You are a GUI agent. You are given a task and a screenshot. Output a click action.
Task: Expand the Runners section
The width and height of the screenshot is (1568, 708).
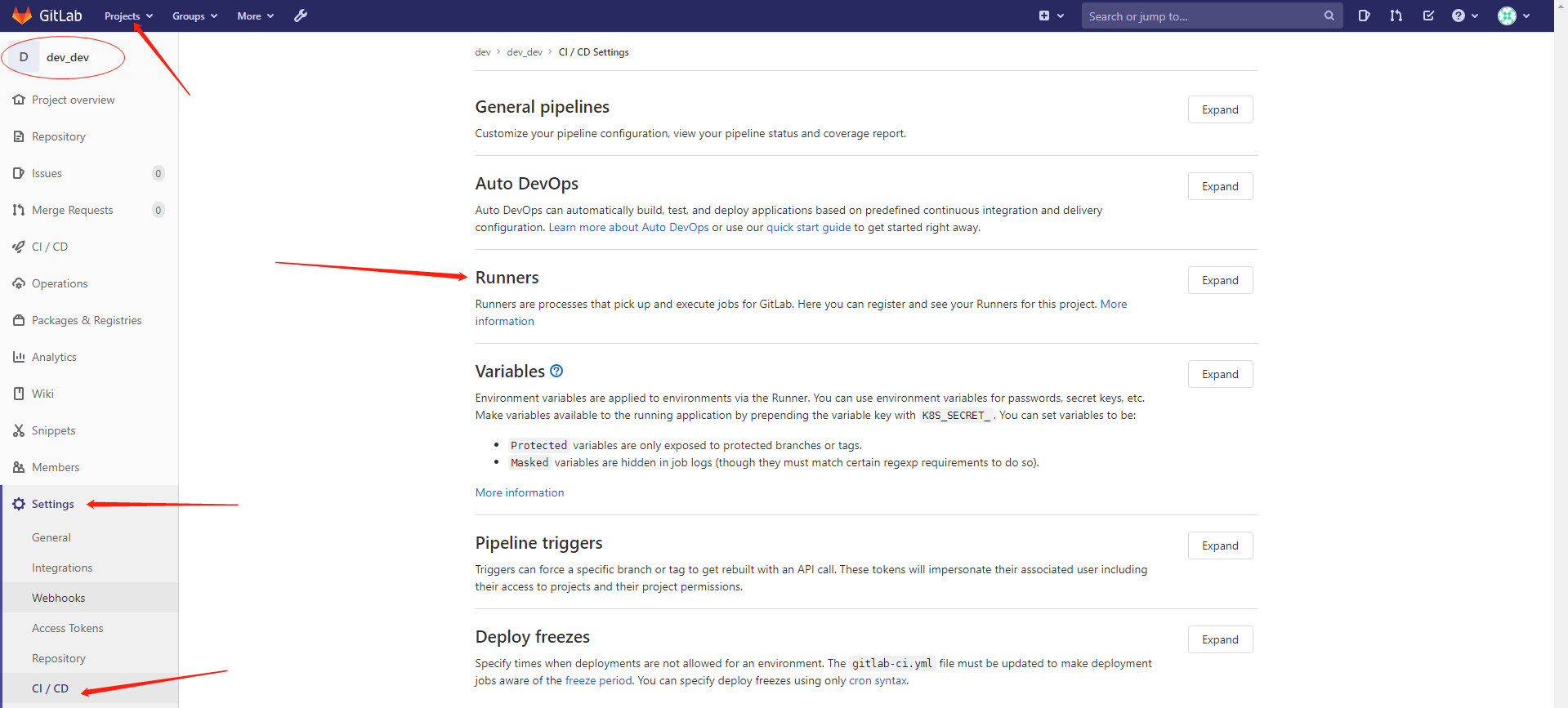point(1220,280)
